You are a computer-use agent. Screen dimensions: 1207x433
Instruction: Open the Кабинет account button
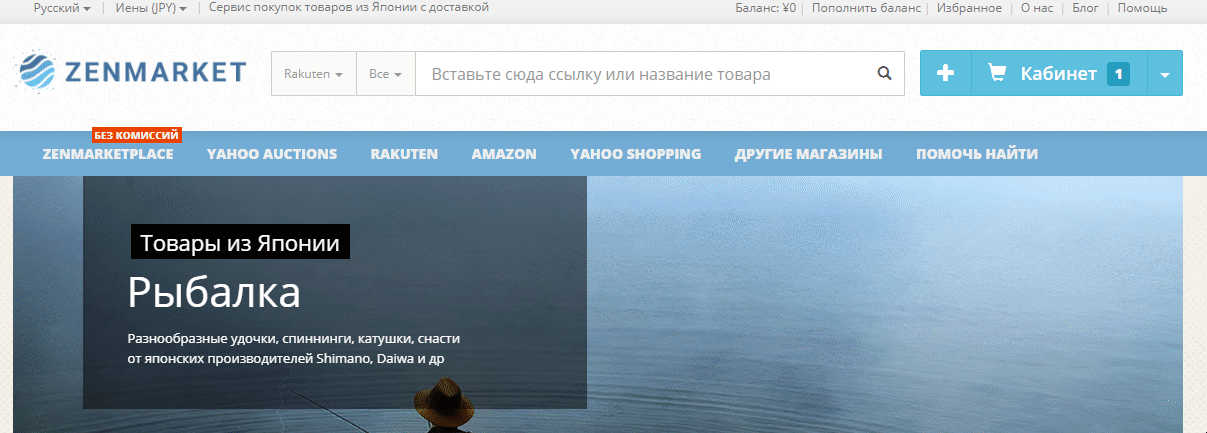tap(1058, 73)
